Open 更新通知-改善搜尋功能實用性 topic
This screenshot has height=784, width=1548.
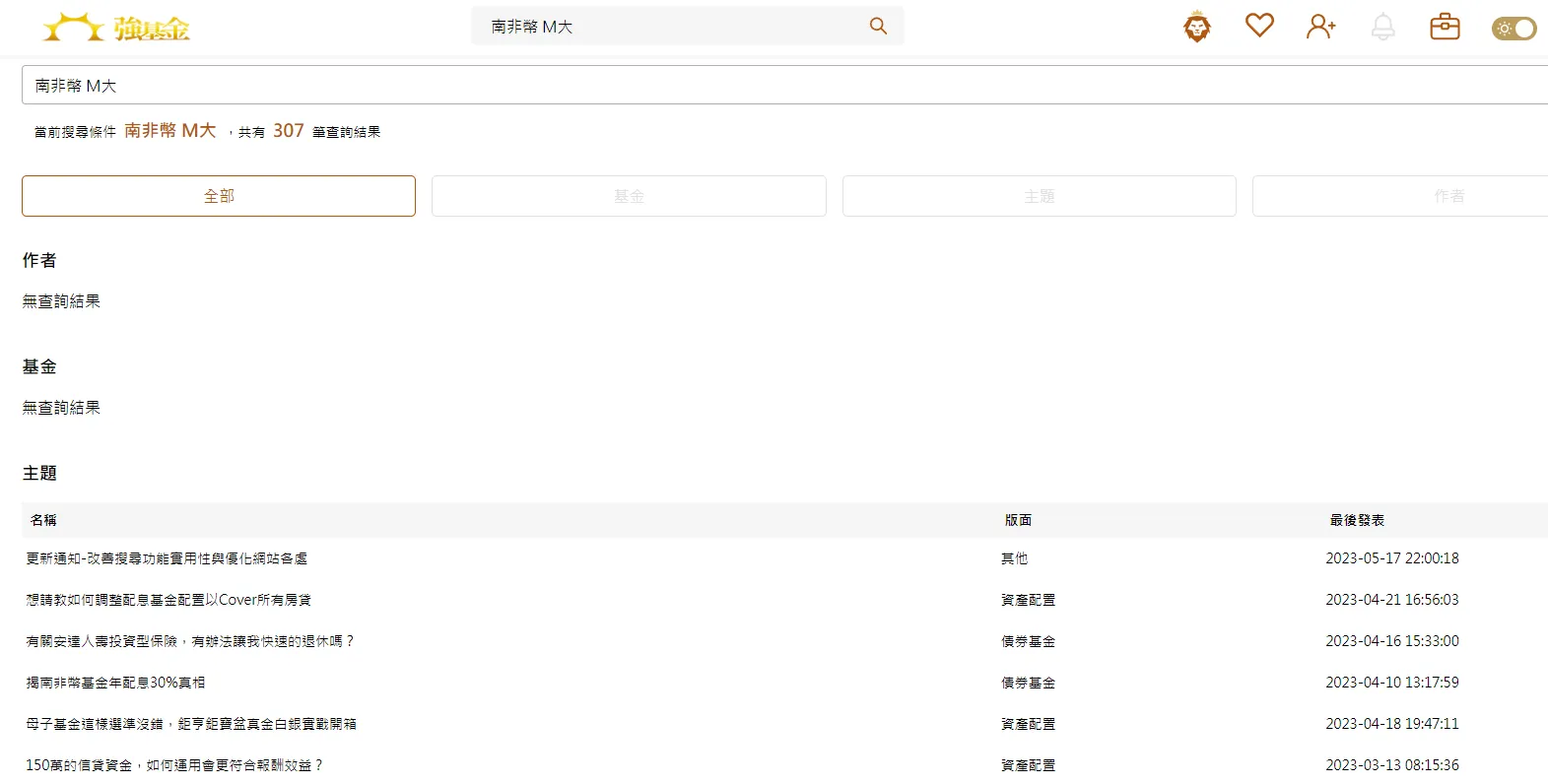tap(167, 558)
